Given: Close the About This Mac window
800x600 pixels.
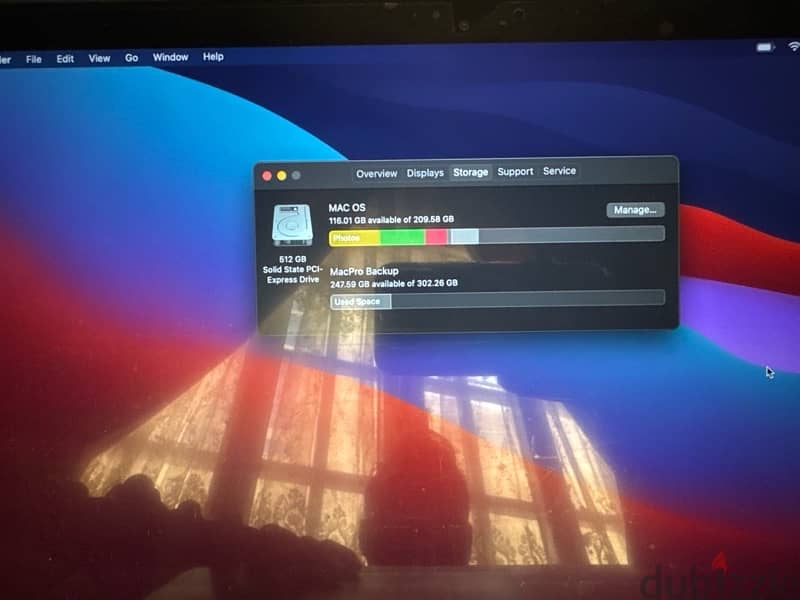Looking at the screenshot, I should coord(267,176).
